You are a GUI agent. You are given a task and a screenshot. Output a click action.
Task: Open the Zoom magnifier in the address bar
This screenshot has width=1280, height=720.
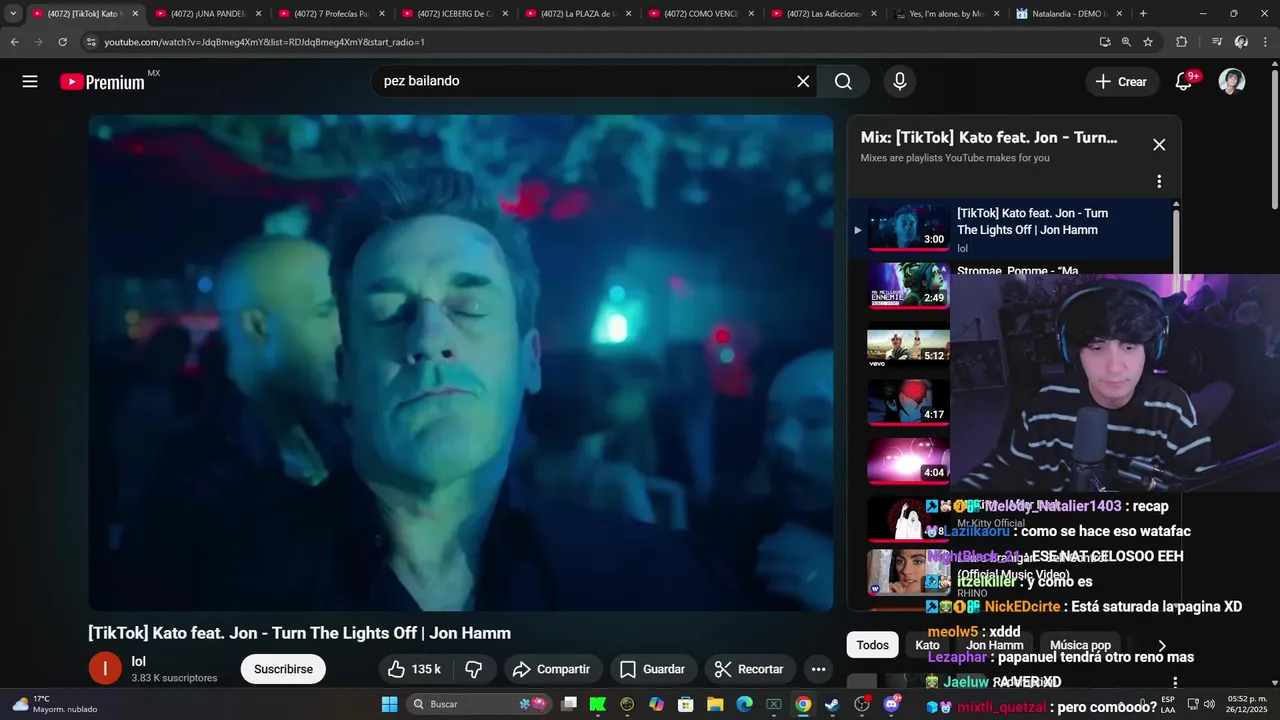pyautogui.click(x=1126, y=42)
